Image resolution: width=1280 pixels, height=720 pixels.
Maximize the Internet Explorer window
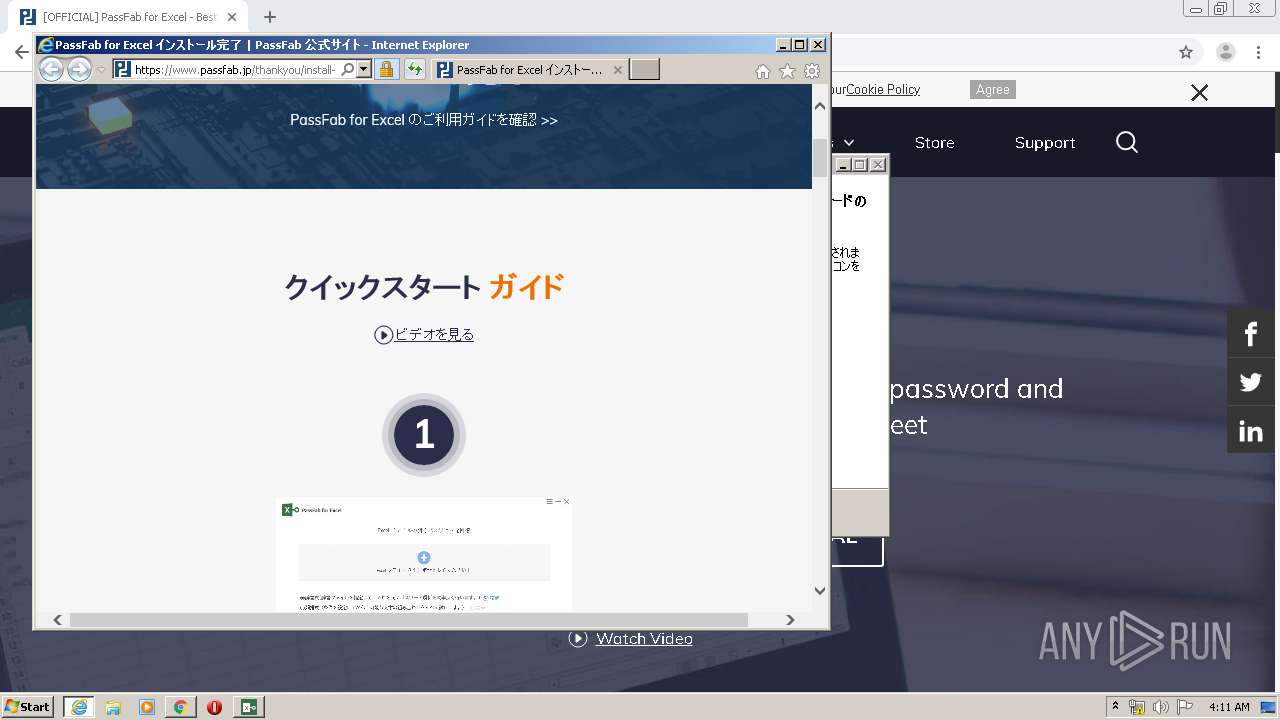click(800, 45)
